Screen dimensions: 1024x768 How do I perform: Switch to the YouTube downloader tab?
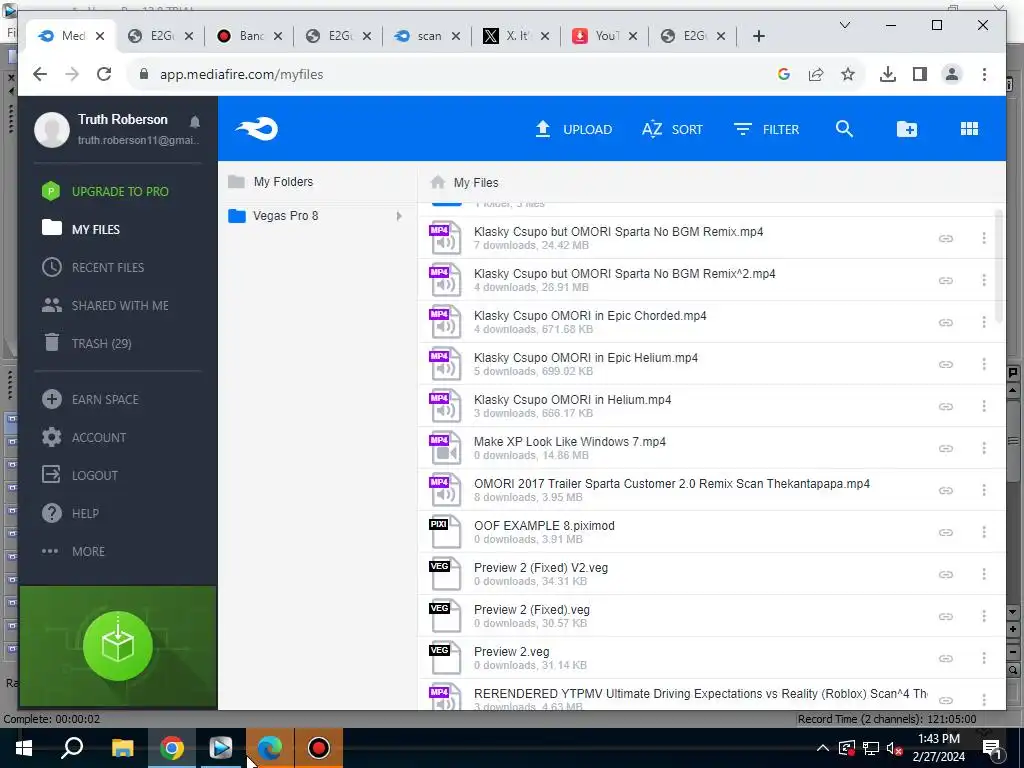click(x=605, y=36)
